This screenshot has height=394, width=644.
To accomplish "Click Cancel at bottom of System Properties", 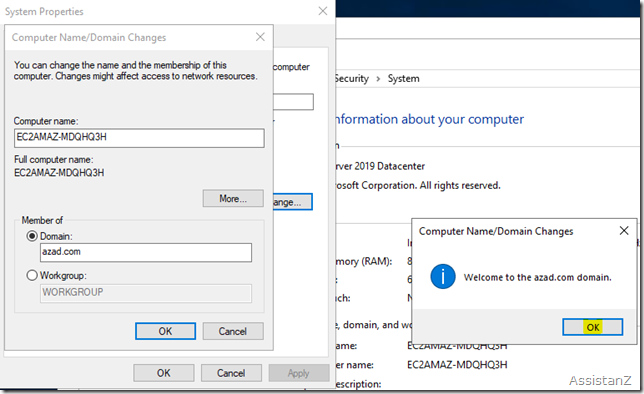I will click(x=231, y=373).
